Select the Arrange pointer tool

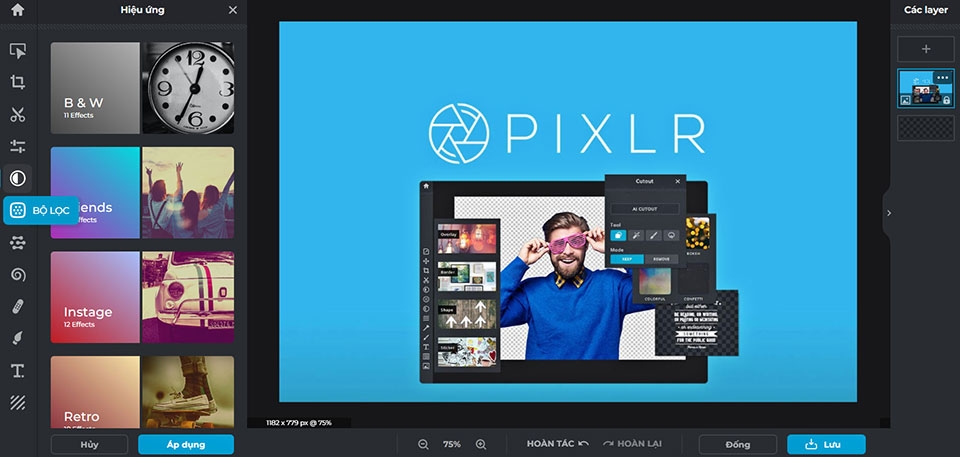coord(18,51)
